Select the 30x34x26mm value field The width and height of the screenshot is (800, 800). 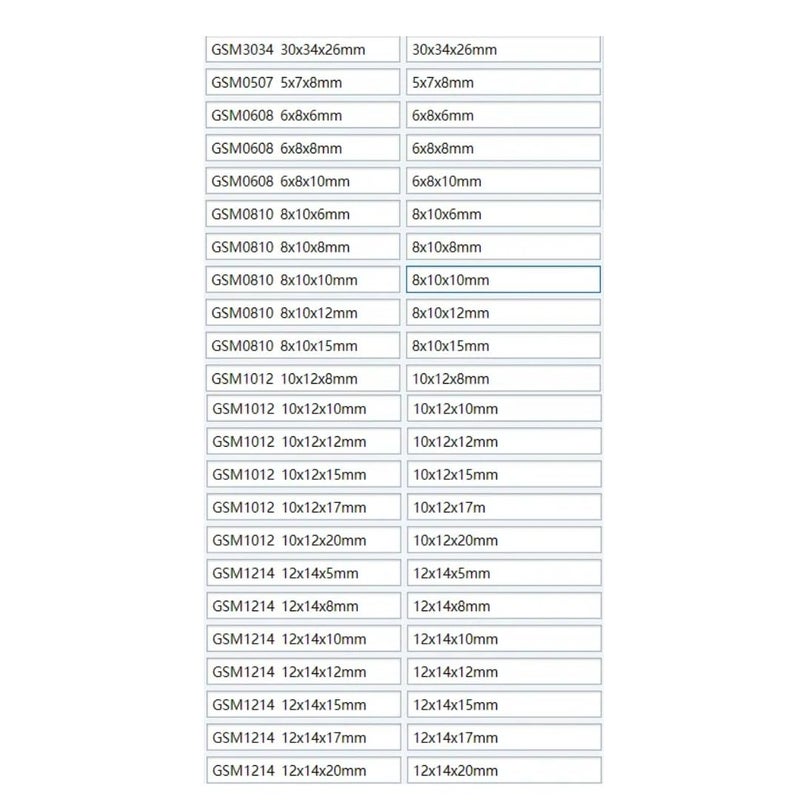(x=503, y=49)
